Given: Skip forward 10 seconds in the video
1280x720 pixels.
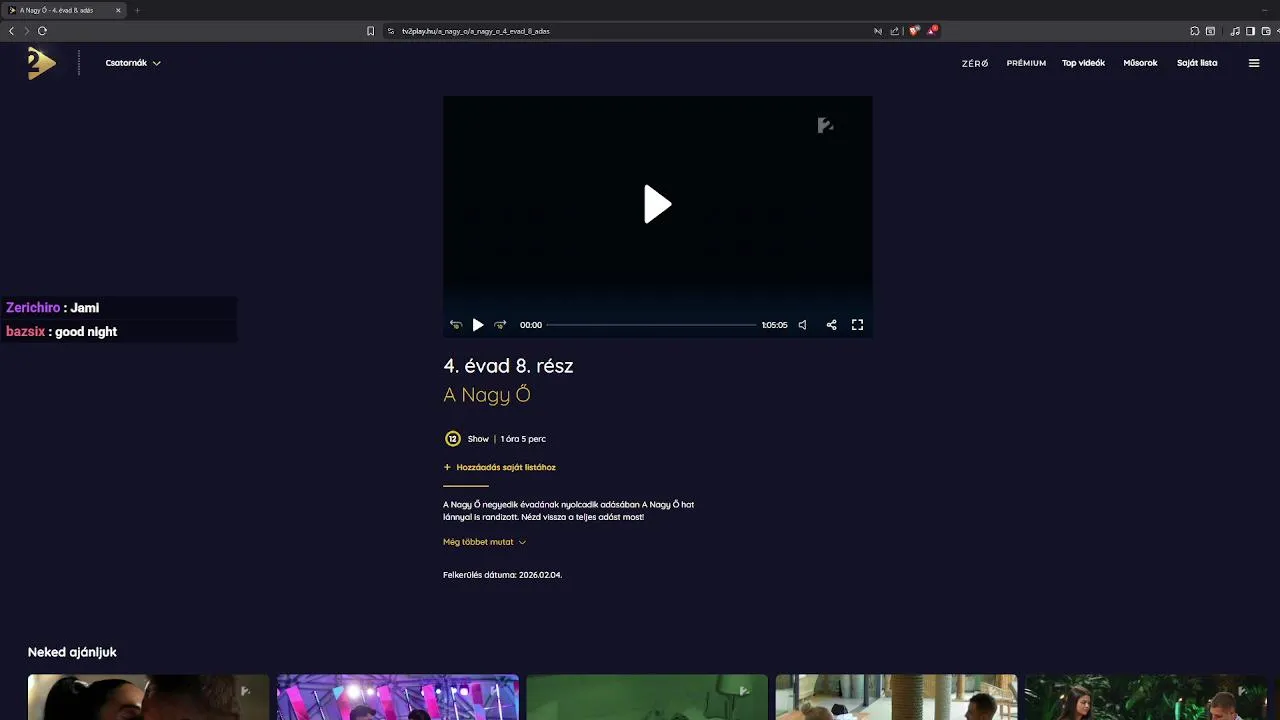Looking at the screenshot, I should point(500,325).
